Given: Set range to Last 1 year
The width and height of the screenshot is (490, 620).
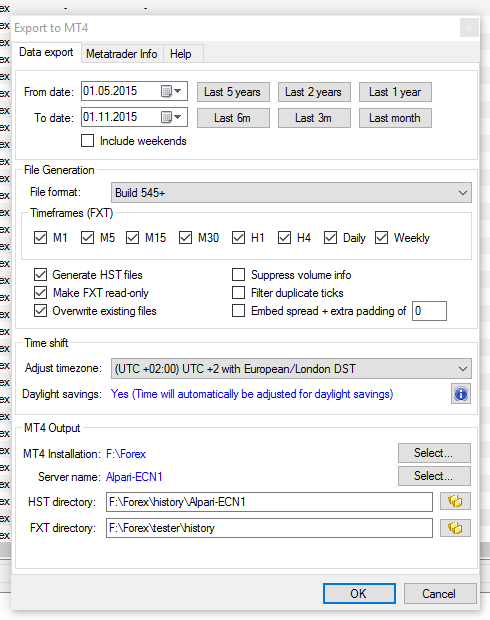Looking at the screenshot, I should (x=395, y=92).
